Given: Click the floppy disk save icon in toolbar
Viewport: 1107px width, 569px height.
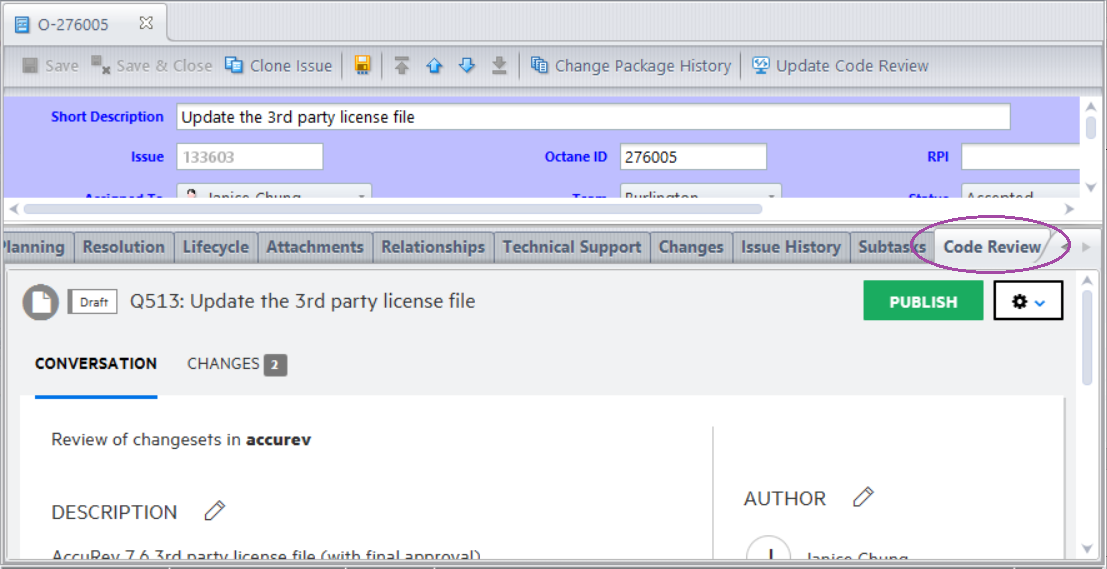Looking at the screenshot, I should point(362,66).
